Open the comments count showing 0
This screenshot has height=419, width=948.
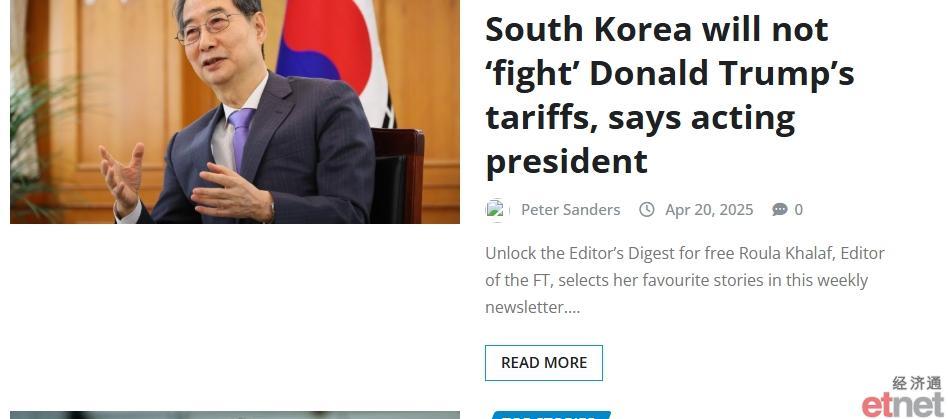(x=799, y=210)
